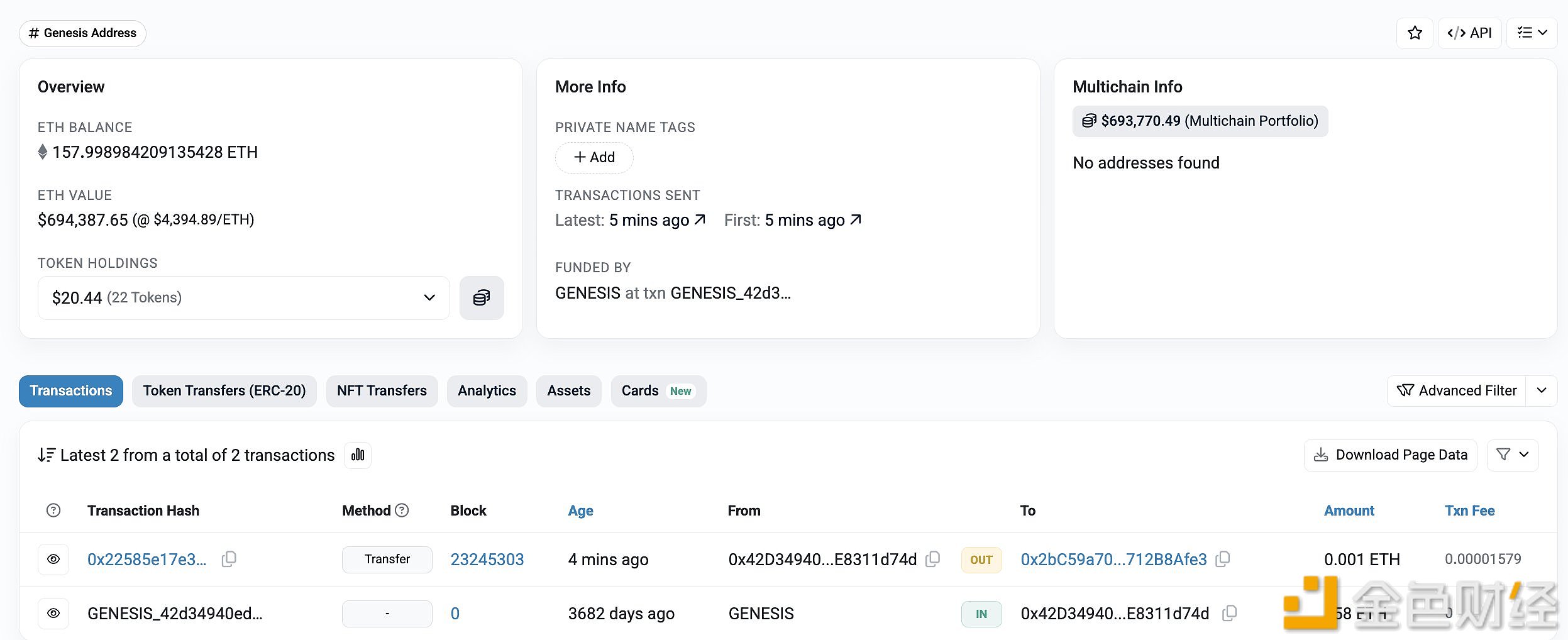Open the multichain portfolio coins icon button
Image resolution: width=1568 pixels, height=640 pixels.
click(481, 298)
